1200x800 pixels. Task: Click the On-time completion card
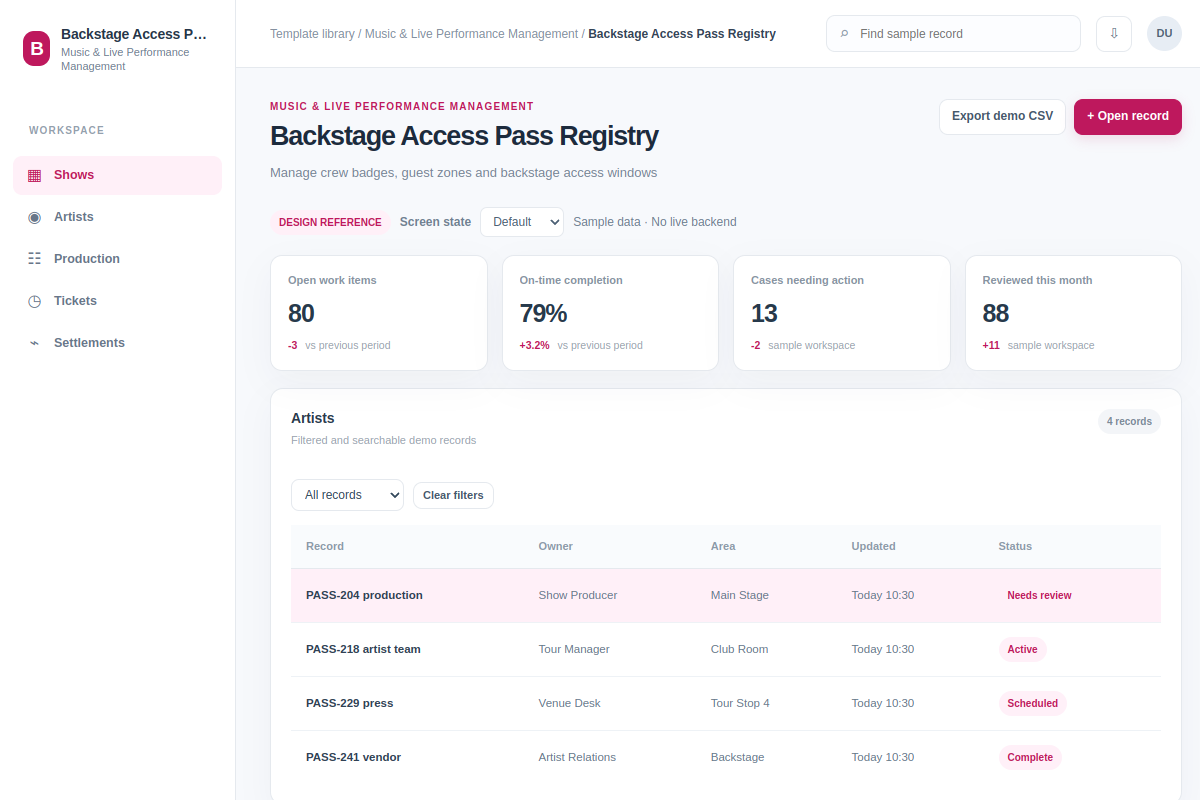coord(610,313)
